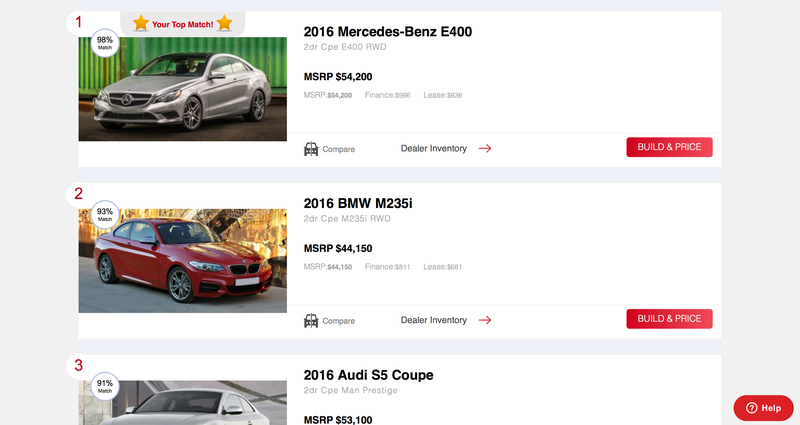The height and width of the screenshot is (425, 800).
Task: Click the 98% Match badge
Action: pyautogui.click(x=105, y=43)
